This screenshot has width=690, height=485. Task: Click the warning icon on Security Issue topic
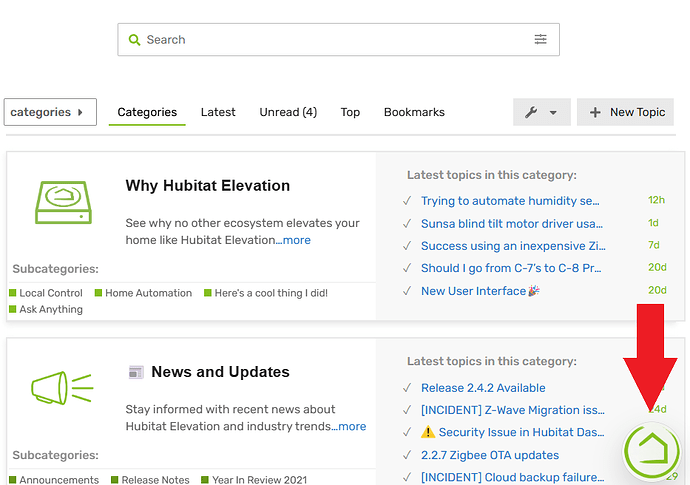(428, 432)
